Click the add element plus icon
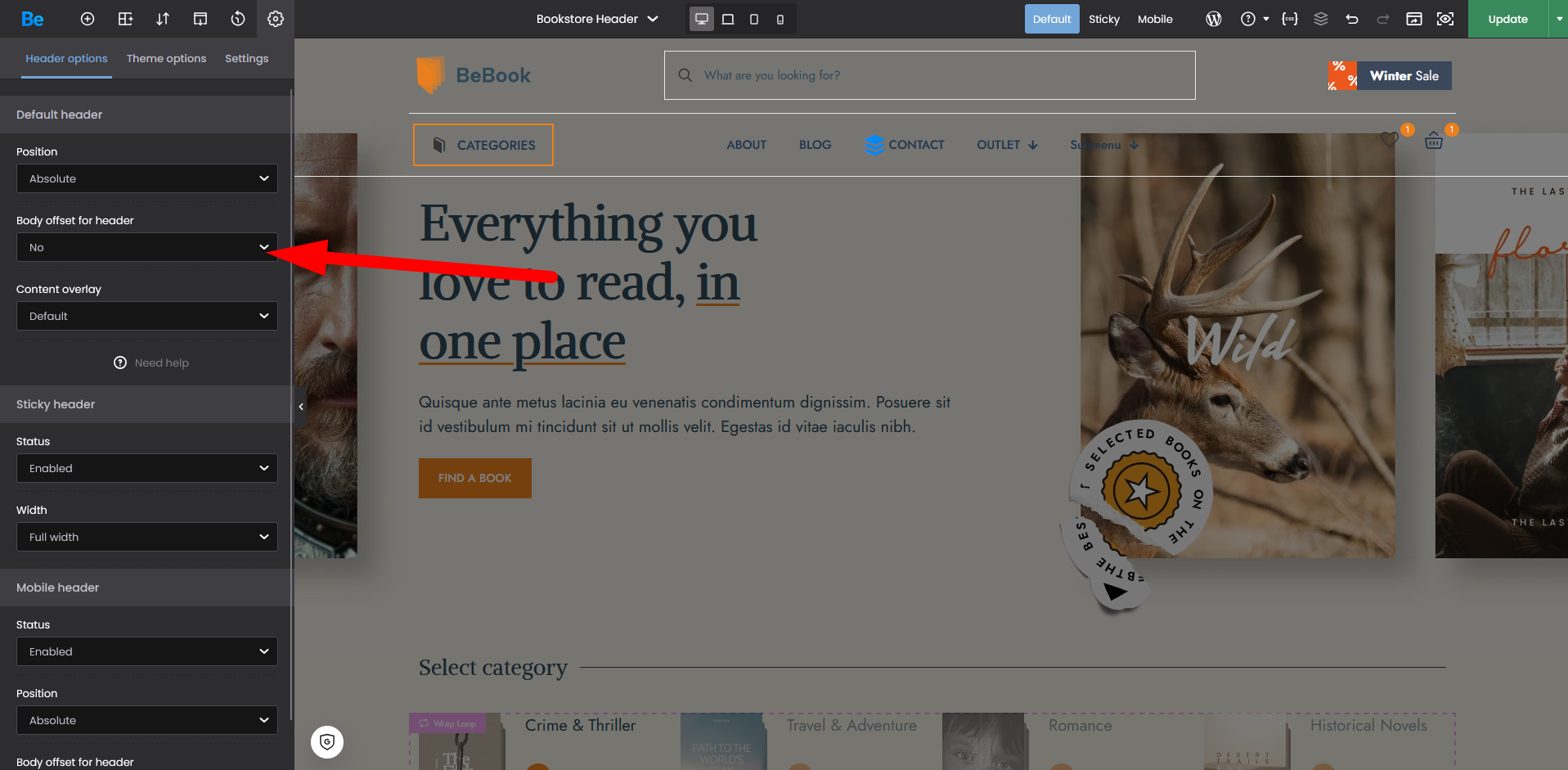The height and width of the screenshot is (770, 1568). pyautogui.click(x=88, y=19)
